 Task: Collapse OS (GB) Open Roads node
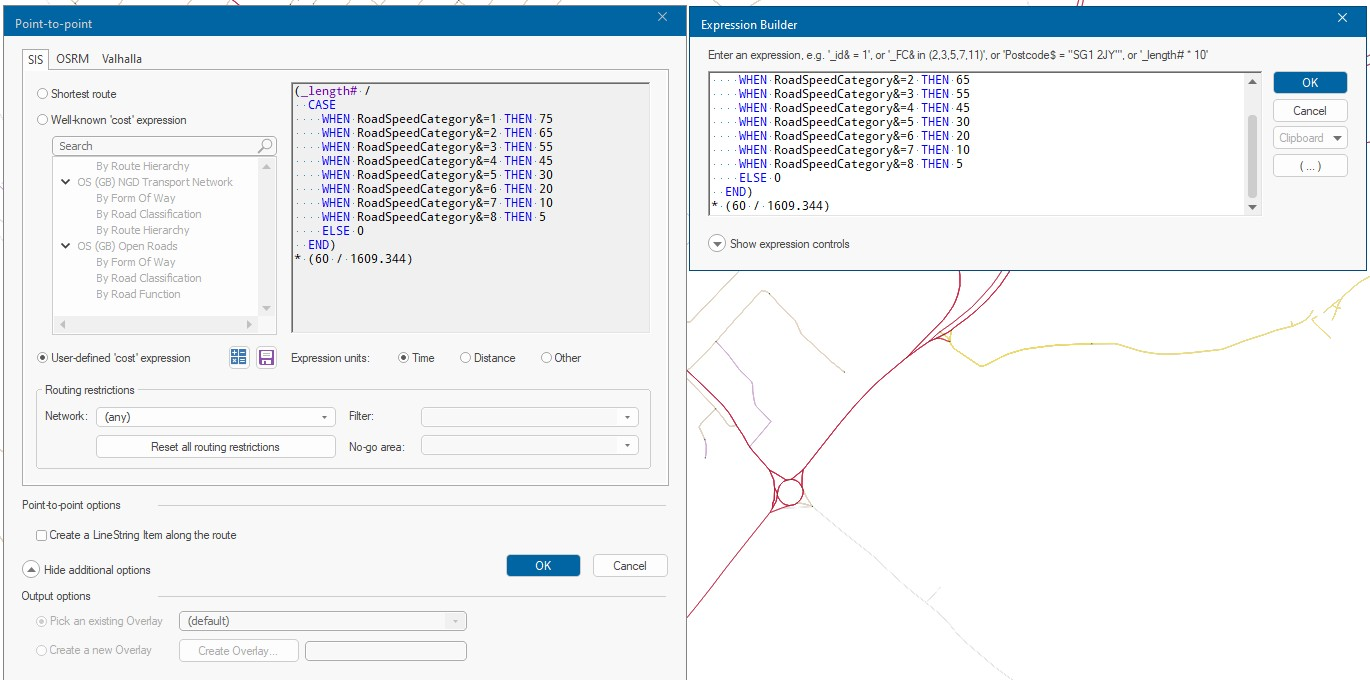coord(66,246)
